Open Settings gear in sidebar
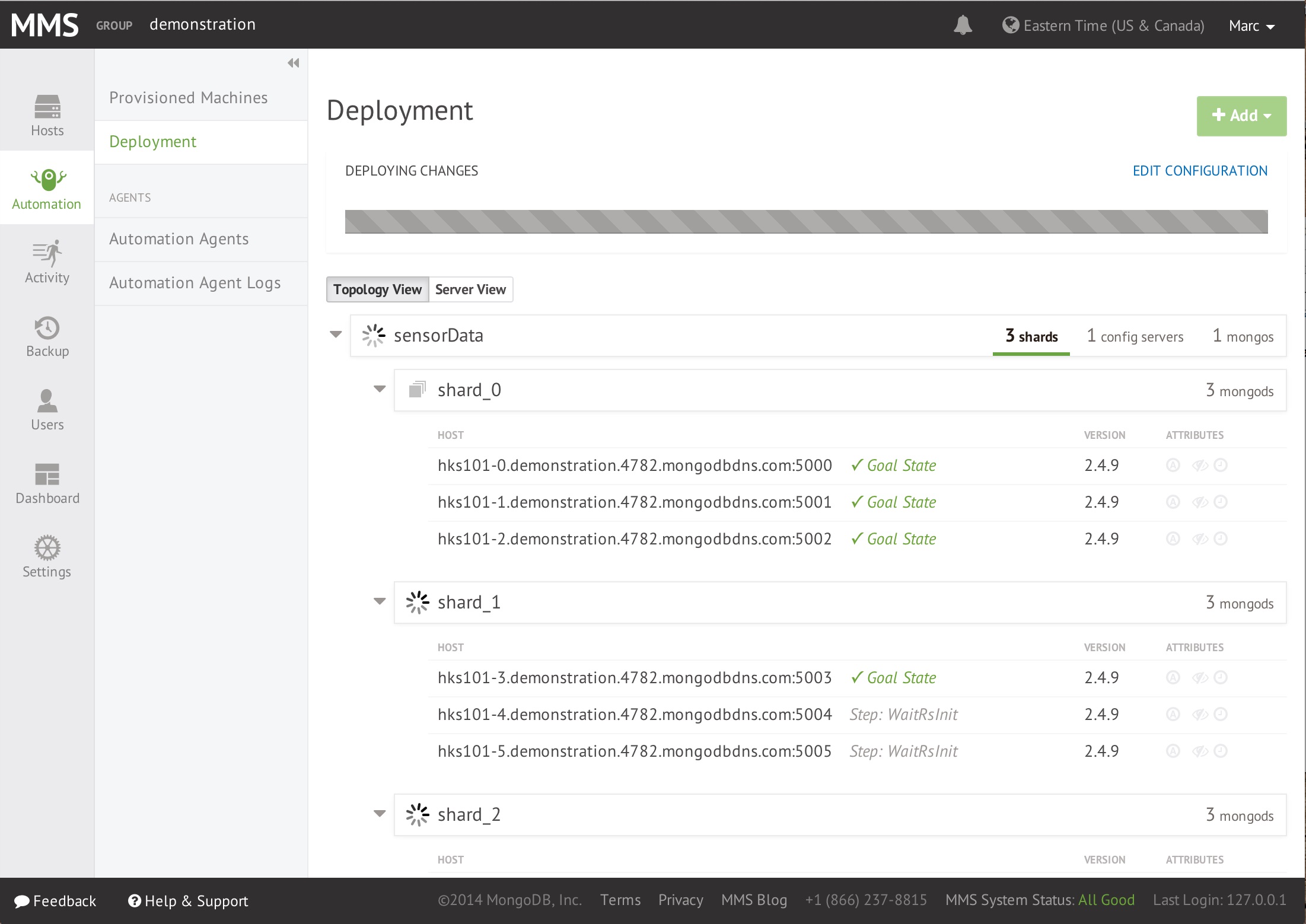Viewport: 1306px width, 924px height. [47, 548]
